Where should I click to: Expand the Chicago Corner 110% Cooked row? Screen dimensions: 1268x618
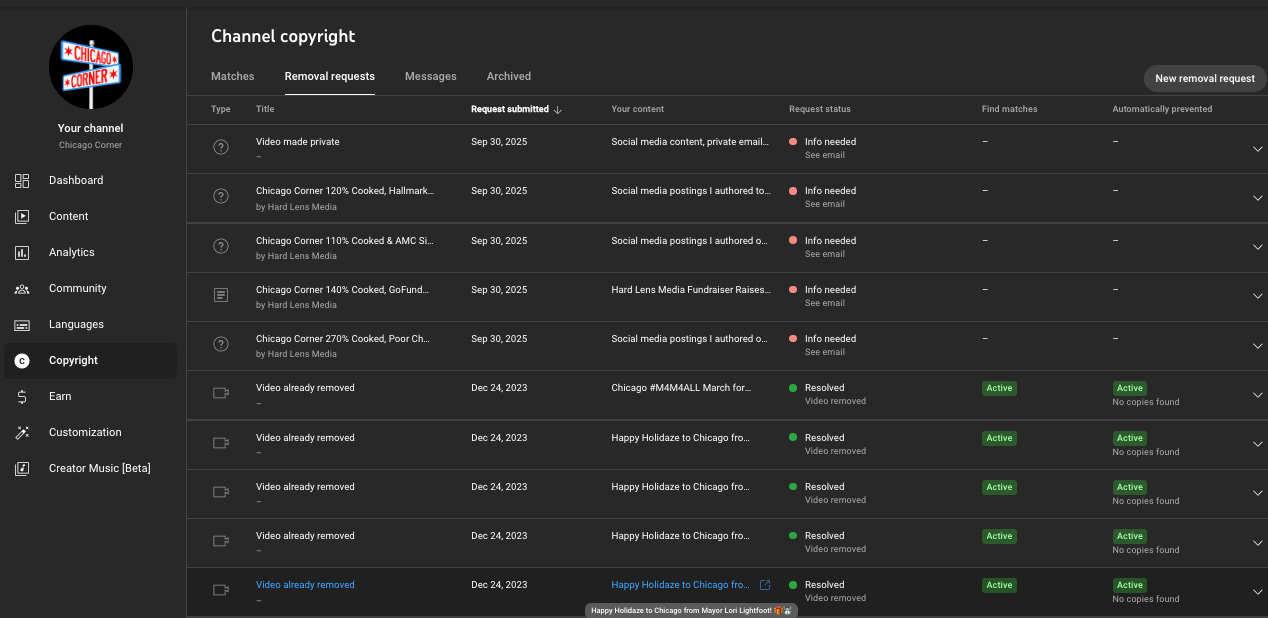(x=1257, y=248)
